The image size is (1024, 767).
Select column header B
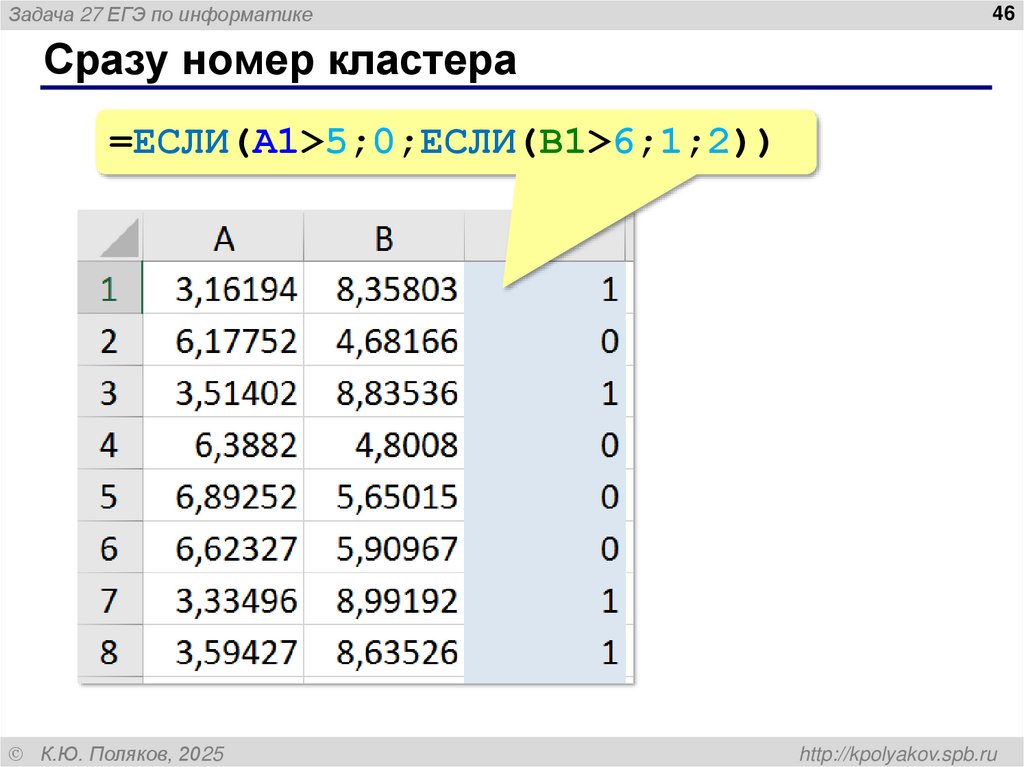coord(384,237)
